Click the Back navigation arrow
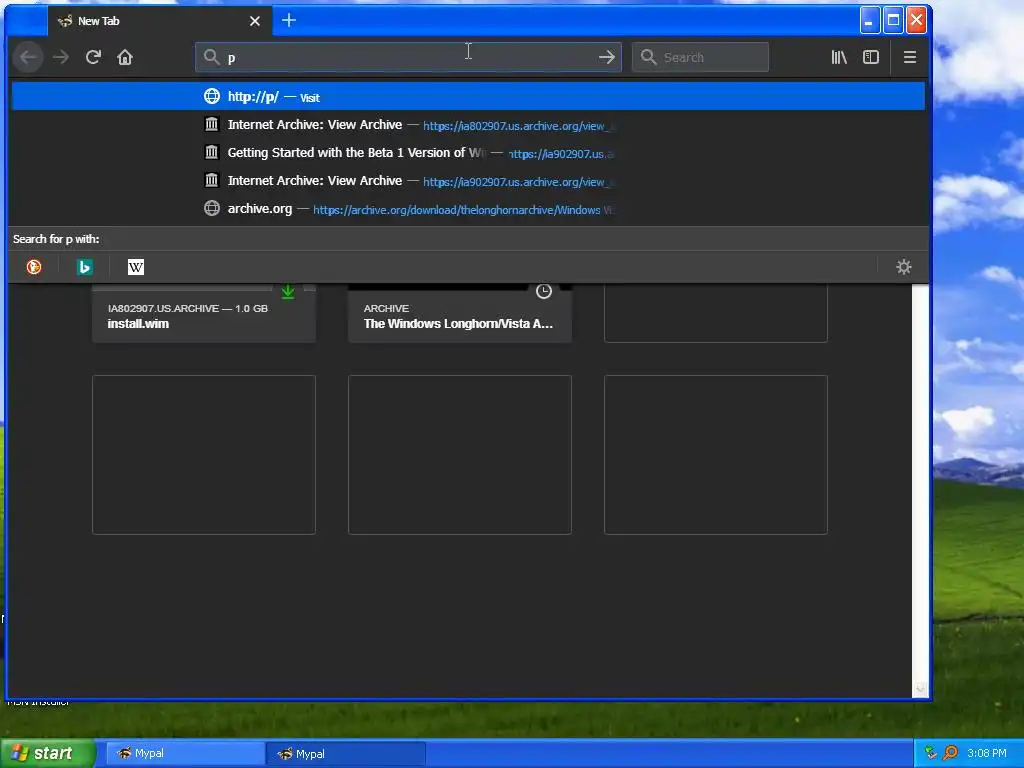The width and height of the screenshot is (1024, 768). coord(28,57)
